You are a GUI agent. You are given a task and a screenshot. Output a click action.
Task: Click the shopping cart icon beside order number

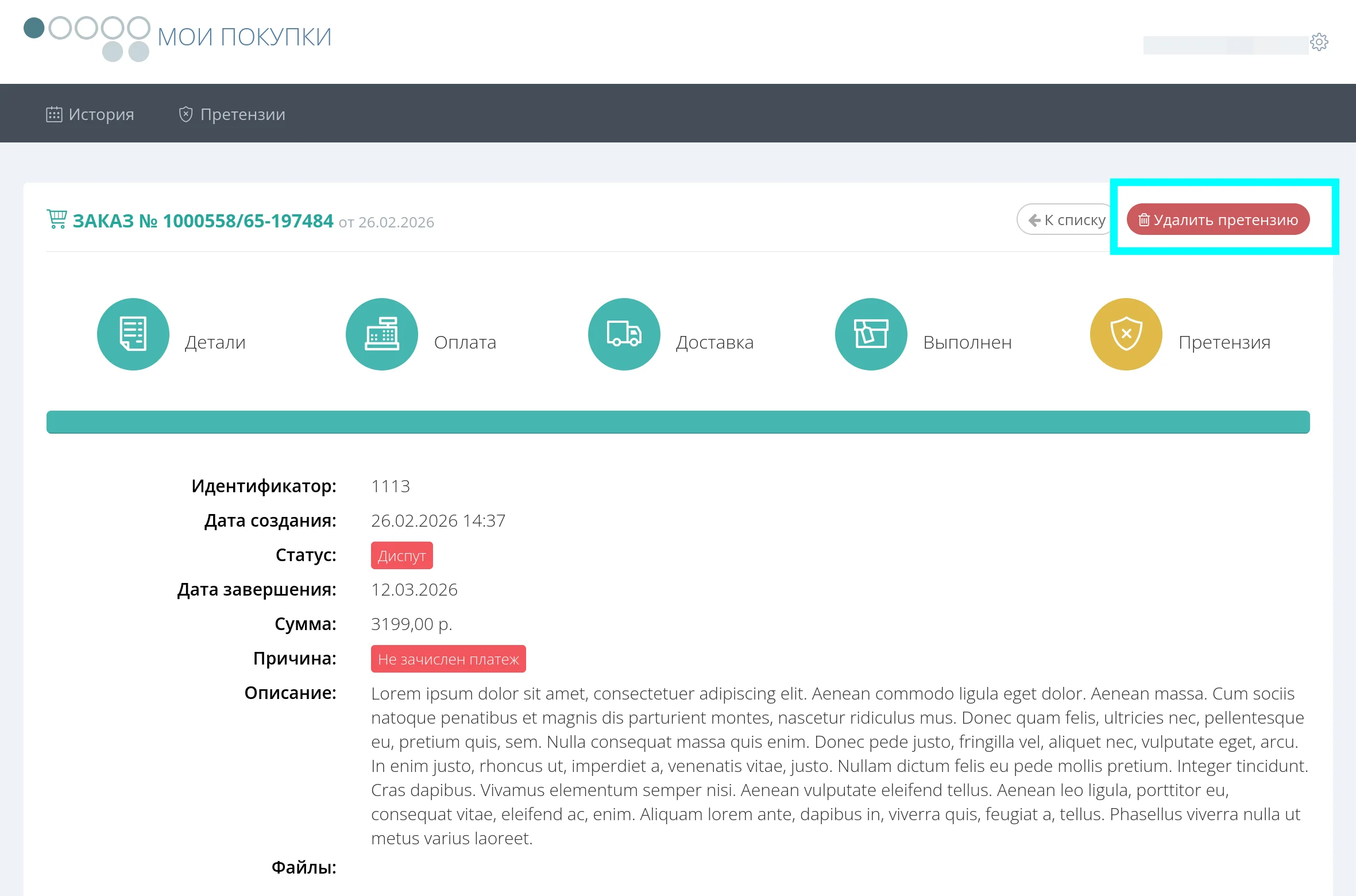pos(57,219)
